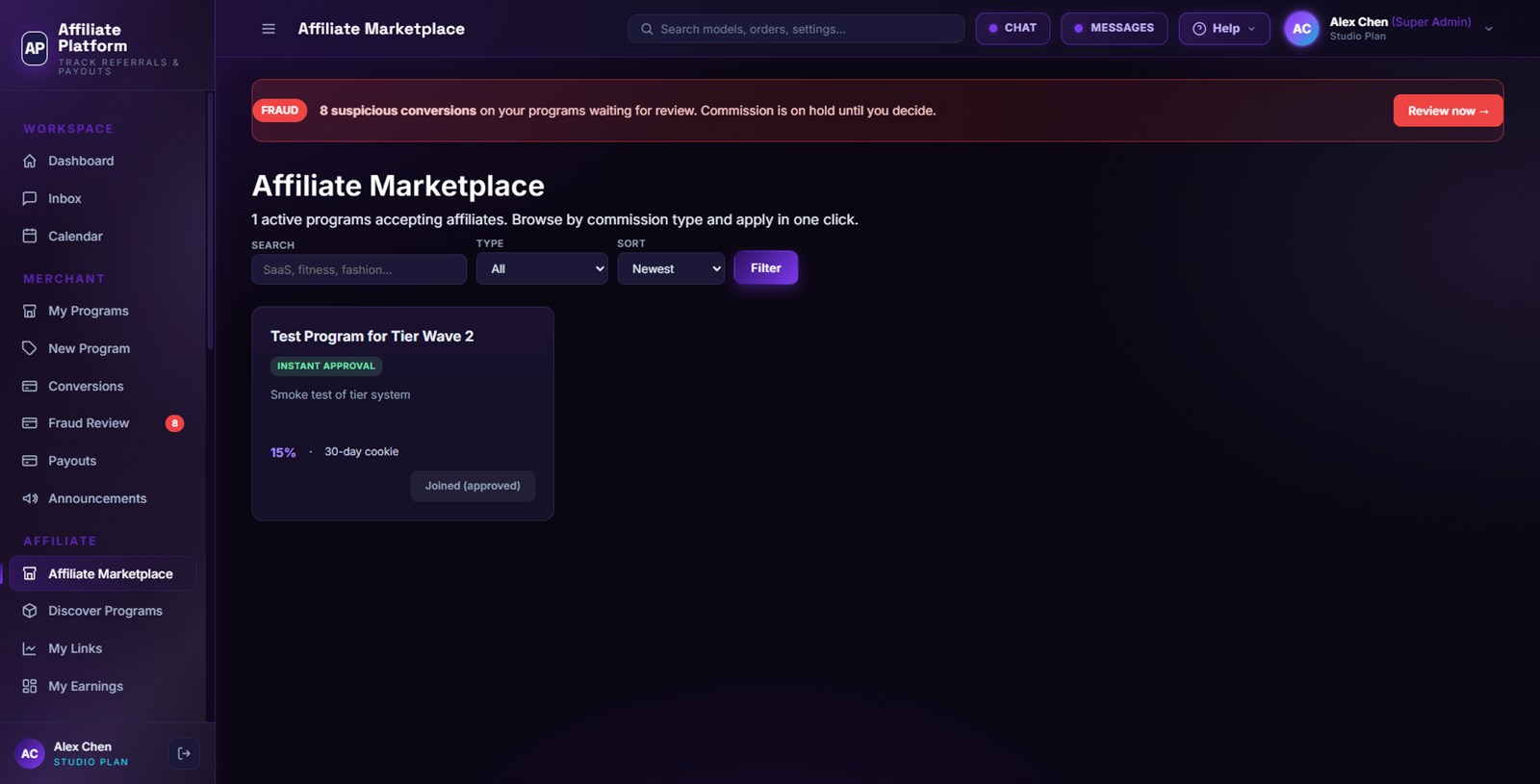1540x784 pixels.
Task: Expand the account menu chevron
Action: coord(1489,29)
